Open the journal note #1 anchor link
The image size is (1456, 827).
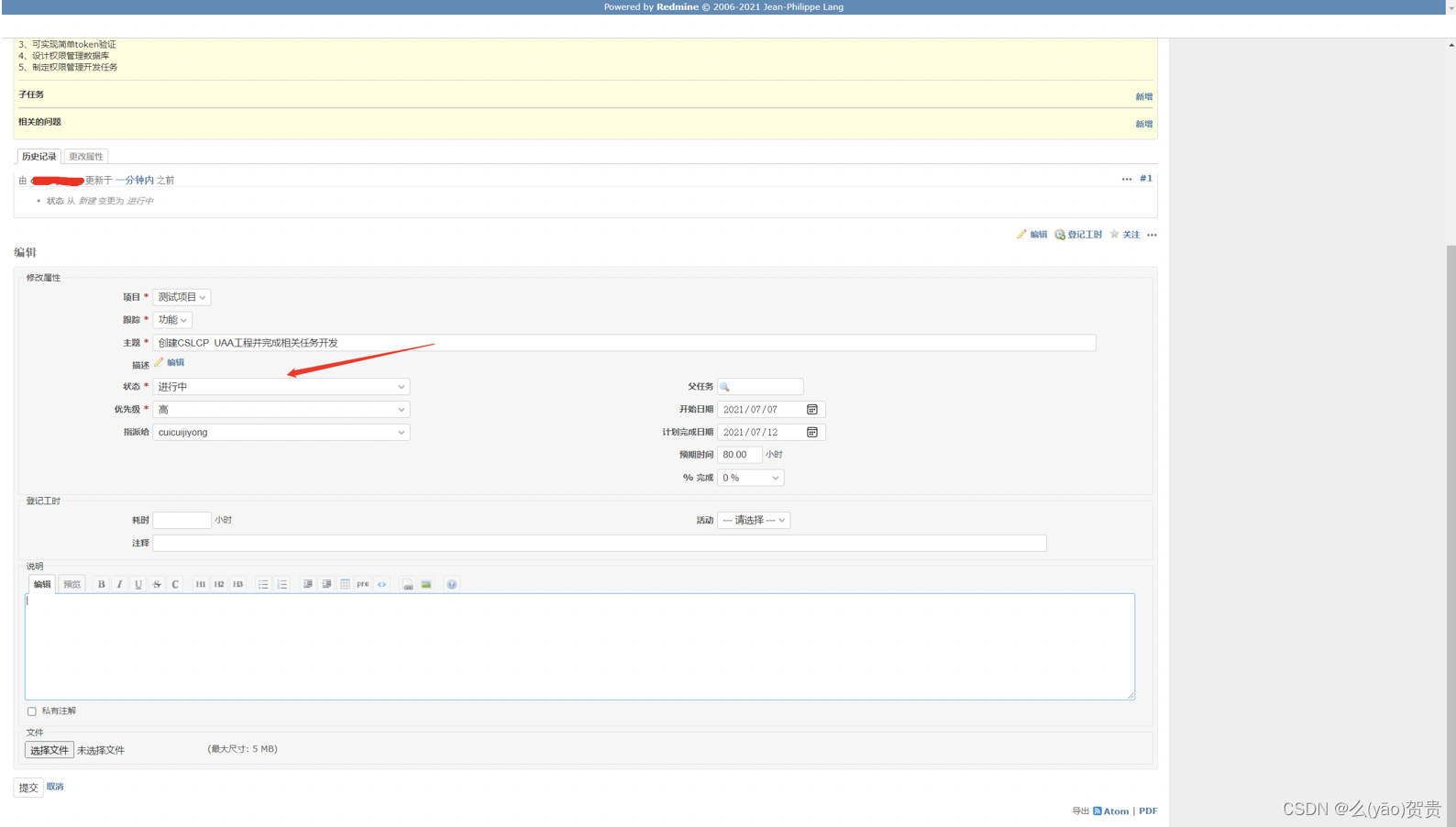point(1146,179)
